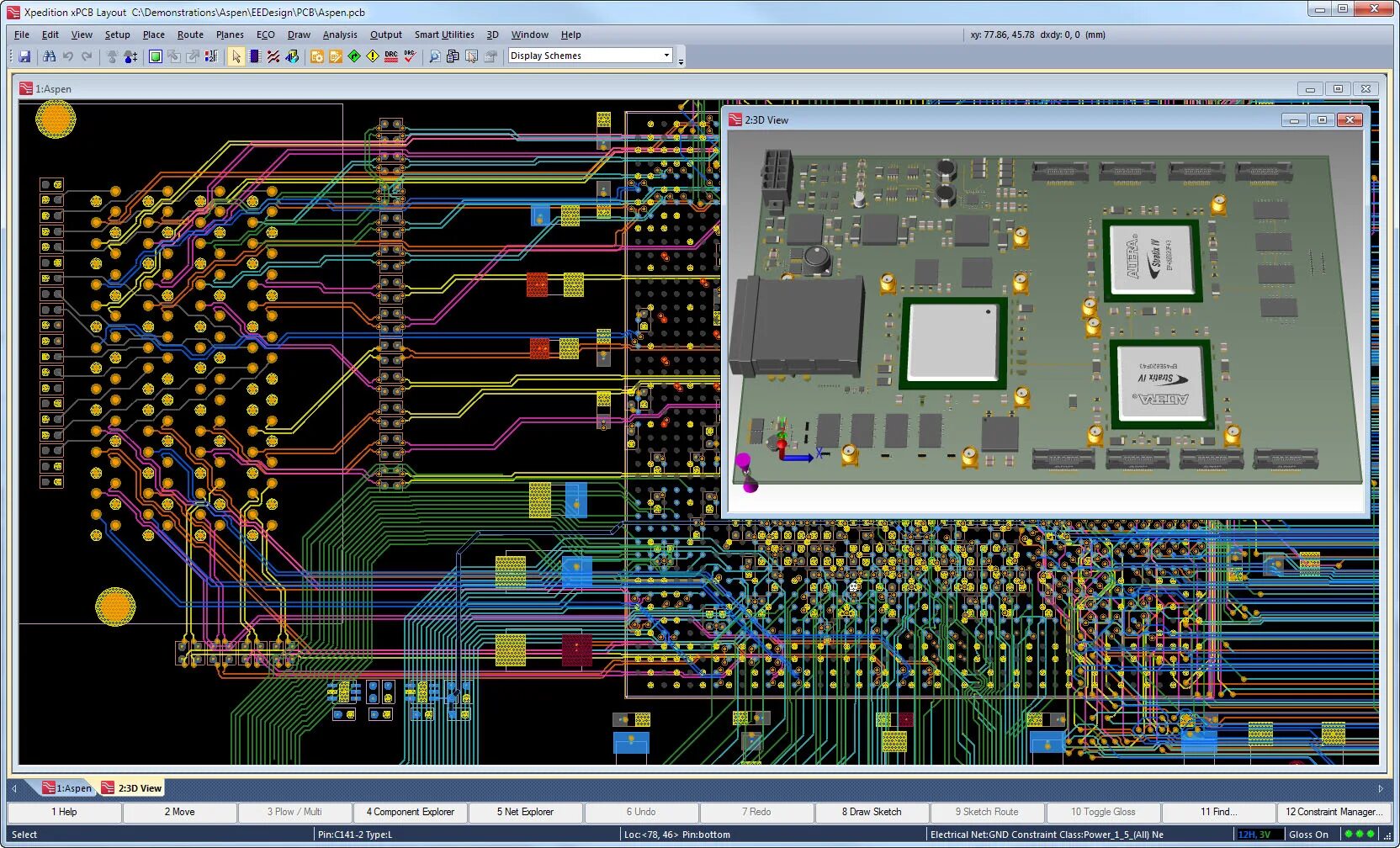Click the red-blue layers icon beside Select arrow
1400x848 pixels.
coord(211,56)
